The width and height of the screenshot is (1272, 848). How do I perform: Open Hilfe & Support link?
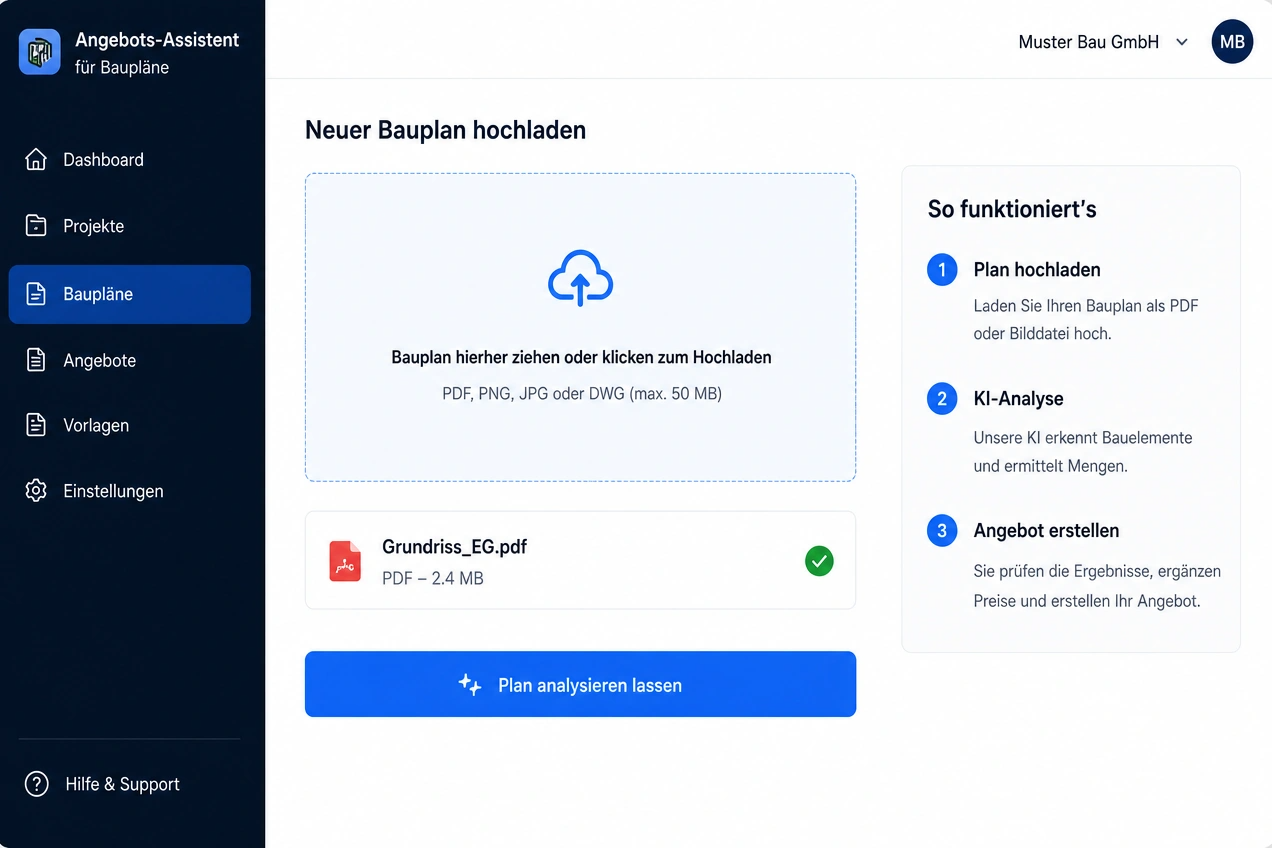point(103,784)
